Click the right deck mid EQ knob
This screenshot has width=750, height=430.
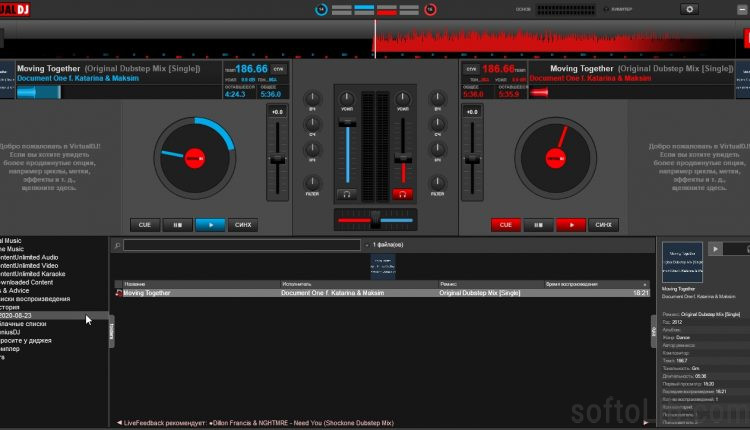coord(437,124)
